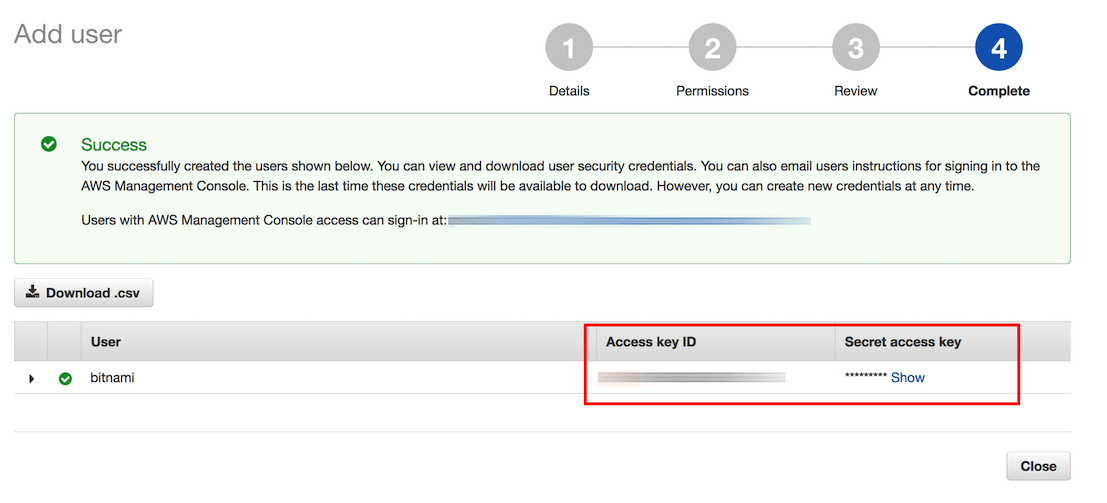Click the blurred console sign-in URL
Viewport: 1107px width, 503px height.
point(630,219)
